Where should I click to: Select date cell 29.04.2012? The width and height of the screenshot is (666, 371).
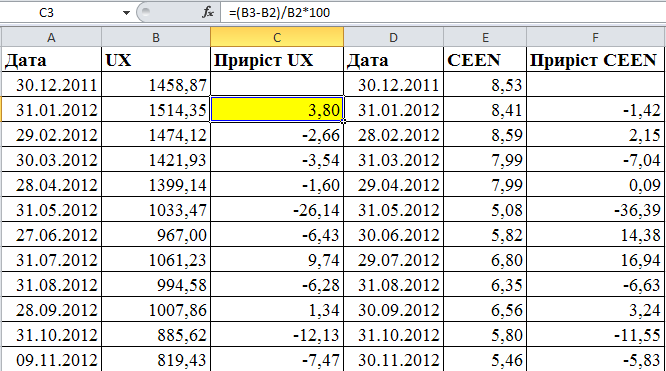coord(393,185)
